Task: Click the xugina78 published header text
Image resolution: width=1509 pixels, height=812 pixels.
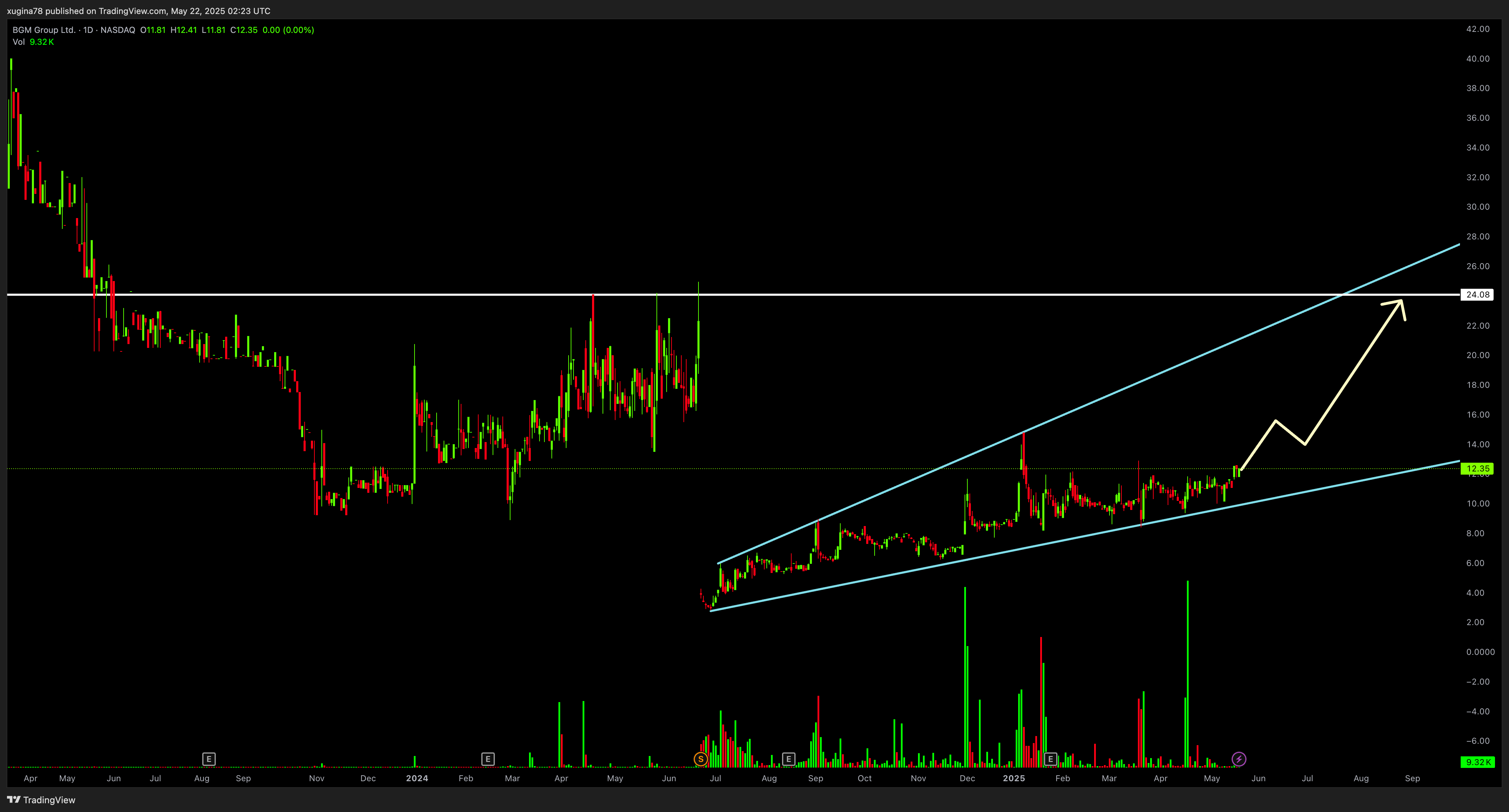Action: [138, 11]
